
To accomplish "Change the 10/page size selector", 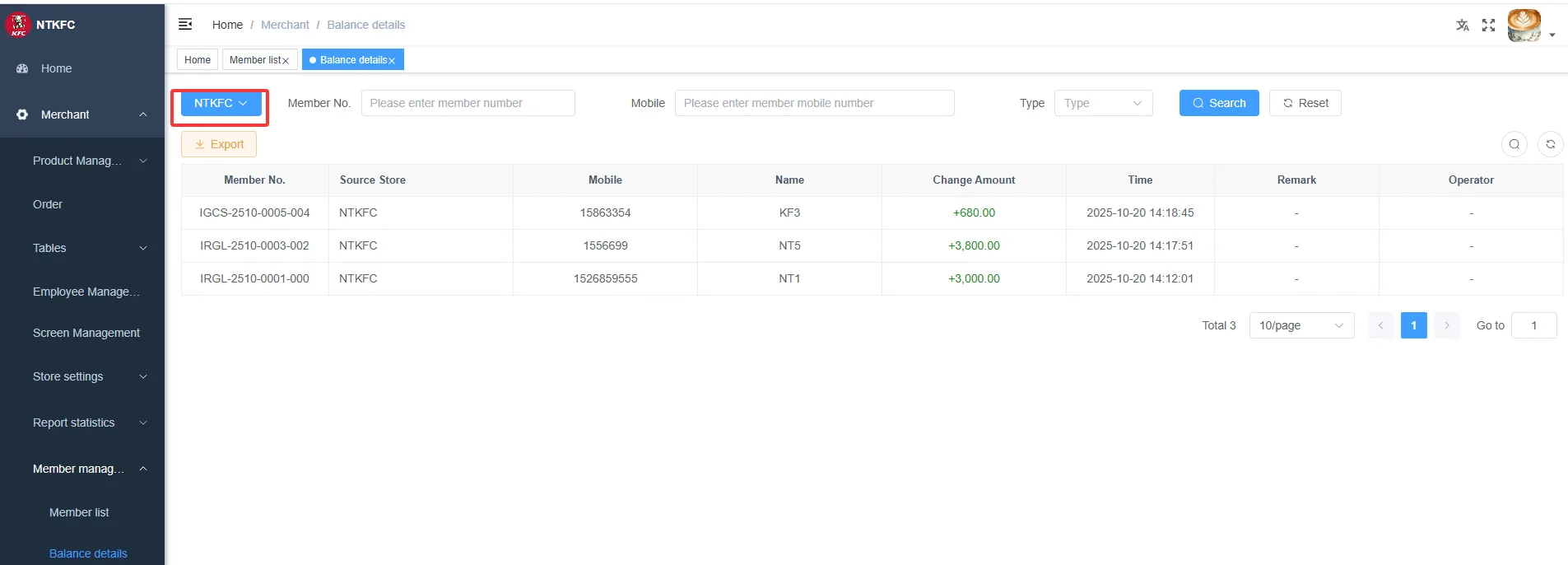I will click(x=1301, y=325).
